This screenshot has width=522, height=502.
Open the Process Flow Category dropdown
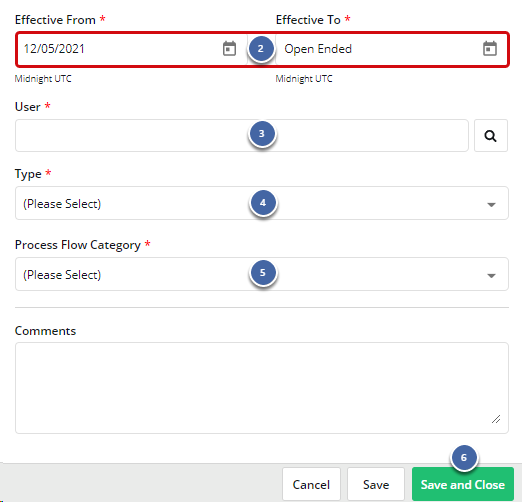(262, 274)
